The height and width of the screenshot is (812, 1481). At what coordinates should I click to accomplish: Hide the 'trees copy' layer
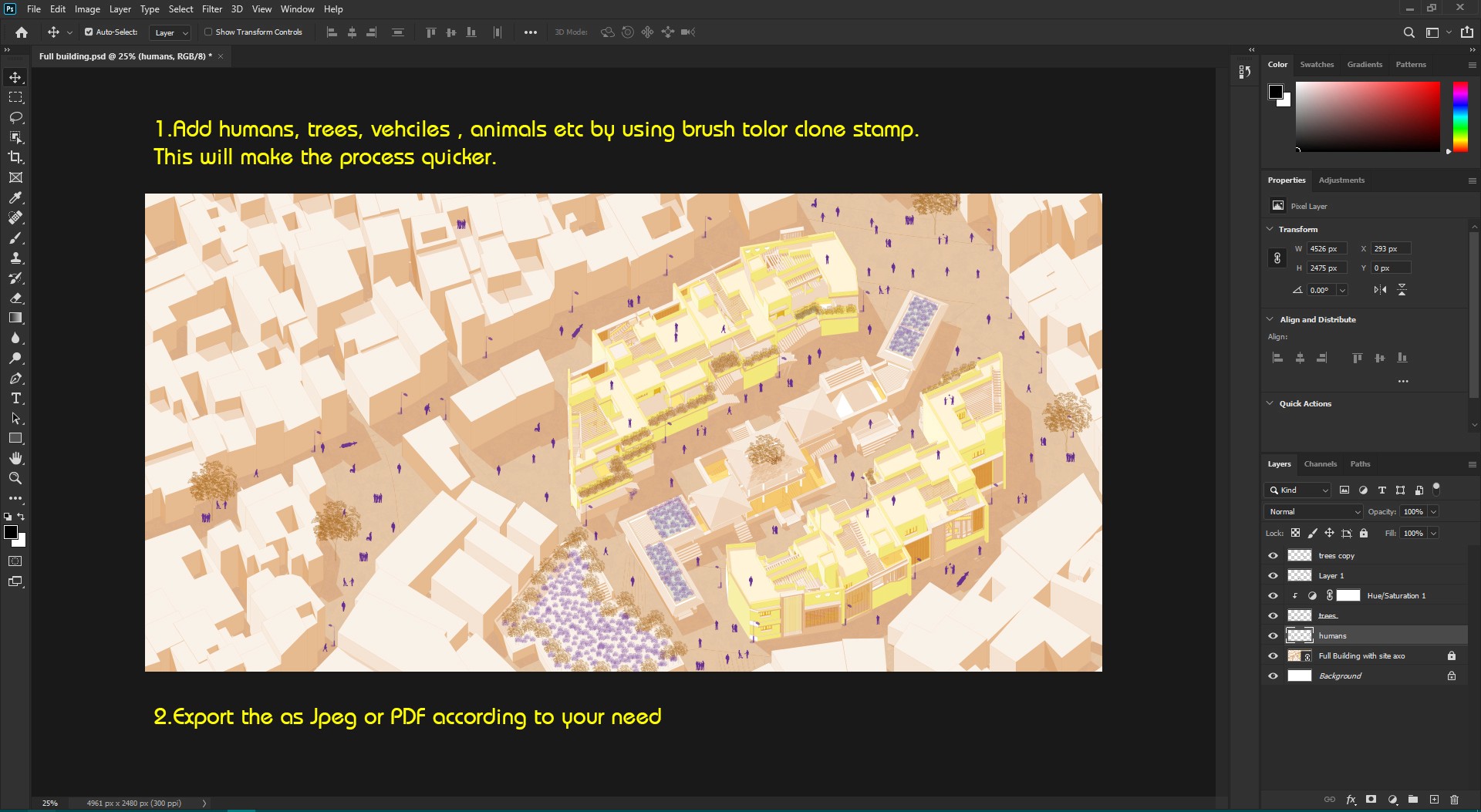pyautogui.click(x=1273, y=555)
